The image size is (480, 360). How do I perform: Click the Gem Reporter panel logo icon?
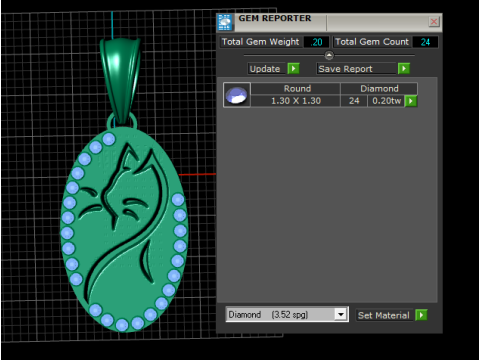click(x=225, y=22)
